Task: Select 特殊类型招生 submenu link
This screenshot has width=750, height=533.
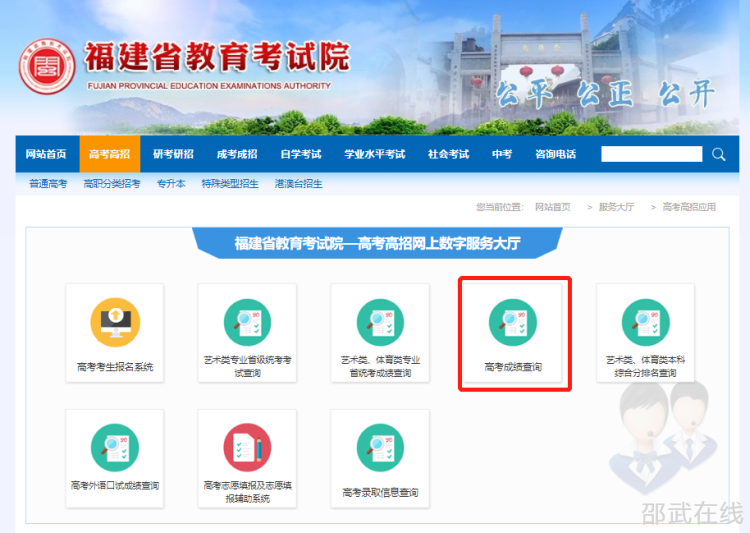Action: pyautogui.click(x=230, y=184)
